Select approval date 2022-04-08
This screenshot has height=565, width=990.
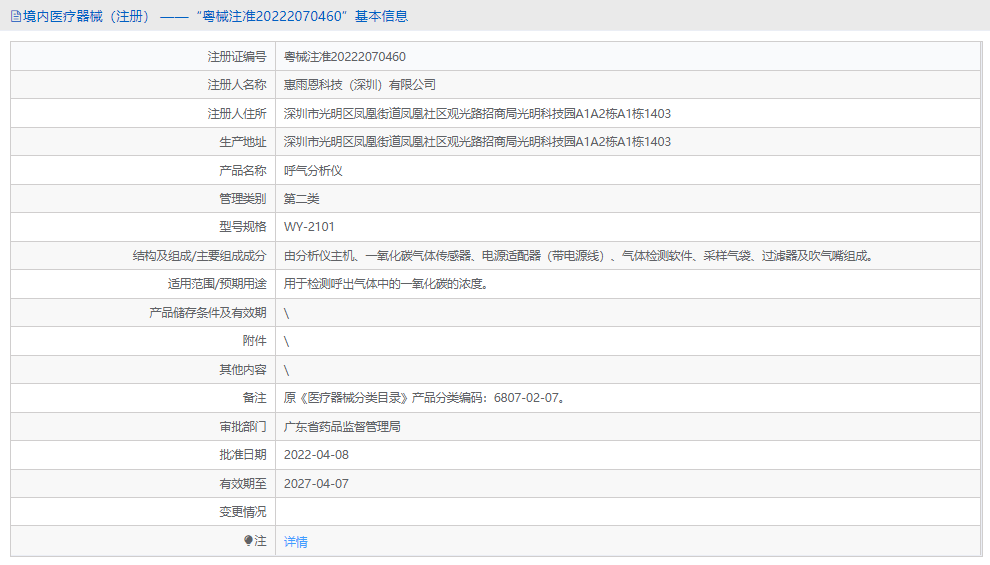click(x=316, y=455)
